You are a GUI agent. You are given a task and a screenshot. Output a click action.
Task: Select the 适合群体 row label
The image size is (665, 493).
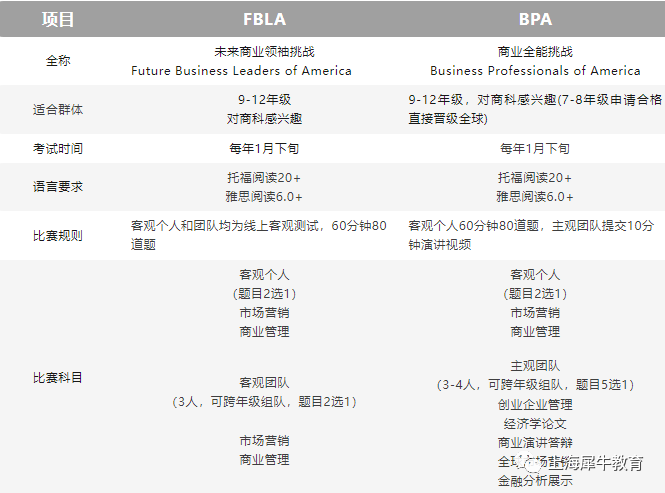click(58, 109)
